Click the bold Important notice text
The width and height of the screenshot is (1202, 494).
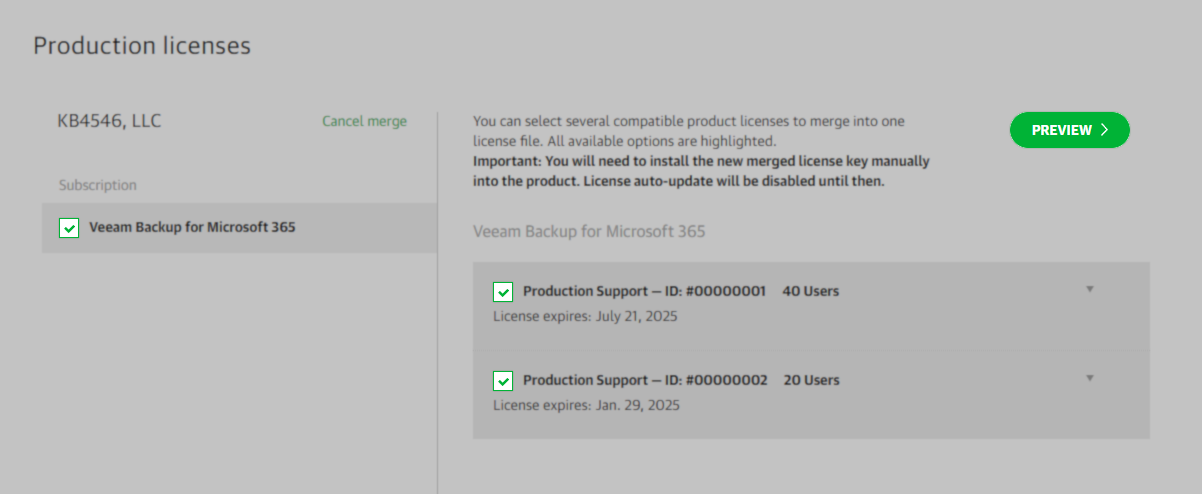coord(701,171)
